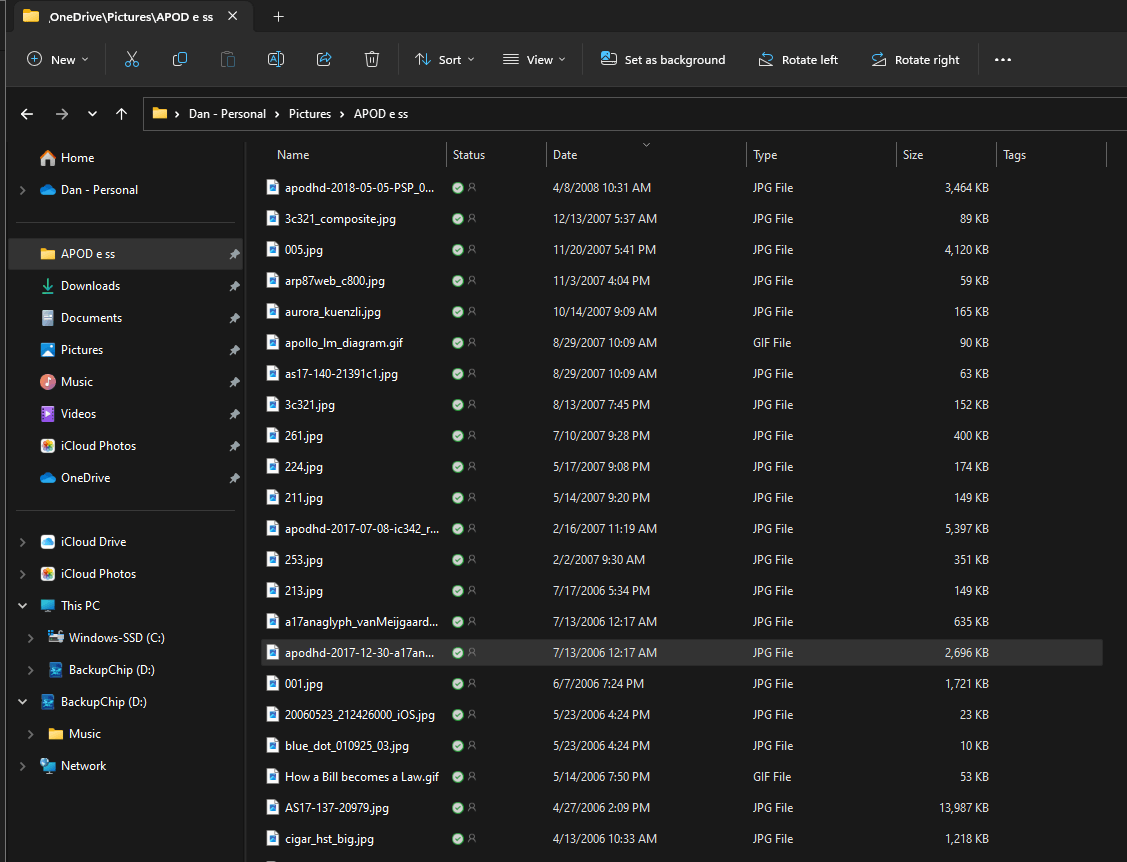Open the See more ellipsis menu
The width and height of the screenshot is (1127, 862).
click(1003, 60)
